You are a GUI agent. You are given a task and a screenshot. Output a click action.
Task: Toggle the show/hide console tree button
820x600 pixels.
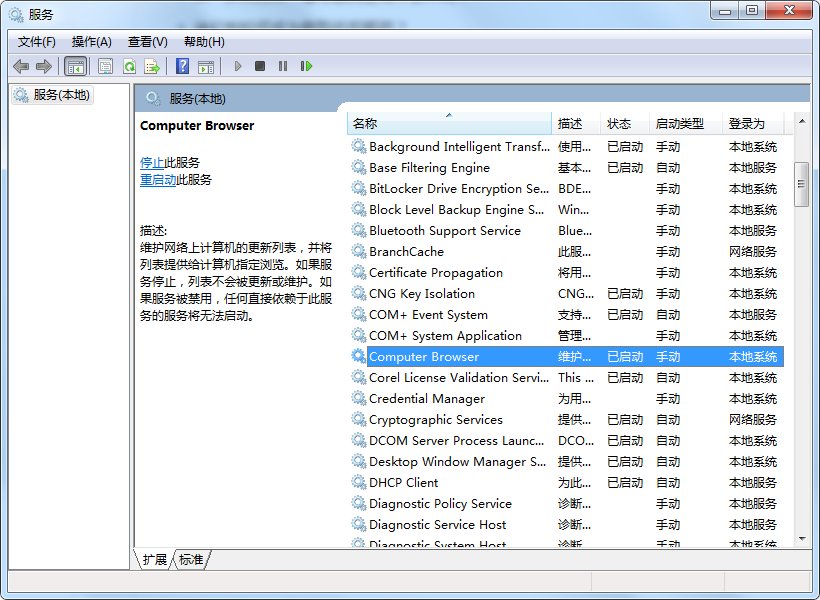tap(75, 66)
